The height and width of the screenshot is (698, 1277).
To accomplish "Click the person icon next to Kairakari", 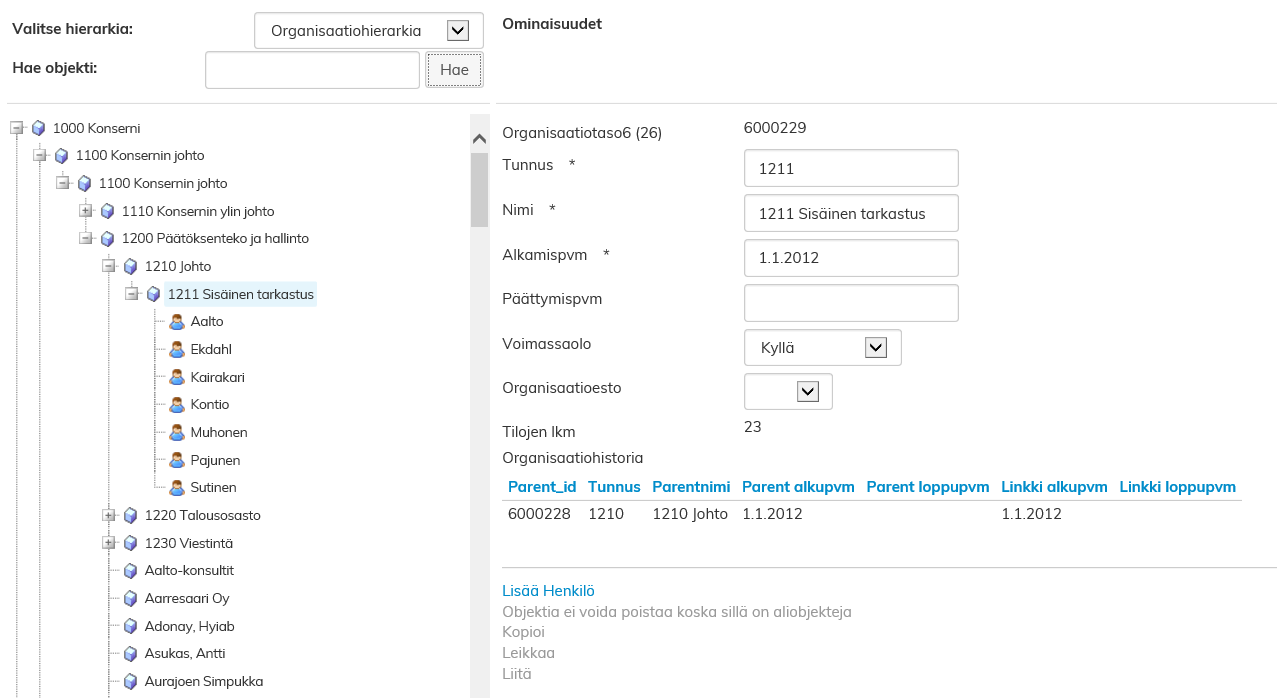I will 177,378.
